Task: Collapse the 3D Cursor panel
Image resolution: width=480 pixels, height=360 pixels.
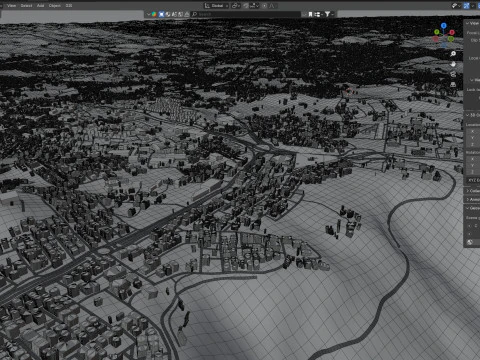Action: click(x=473, y=115)
